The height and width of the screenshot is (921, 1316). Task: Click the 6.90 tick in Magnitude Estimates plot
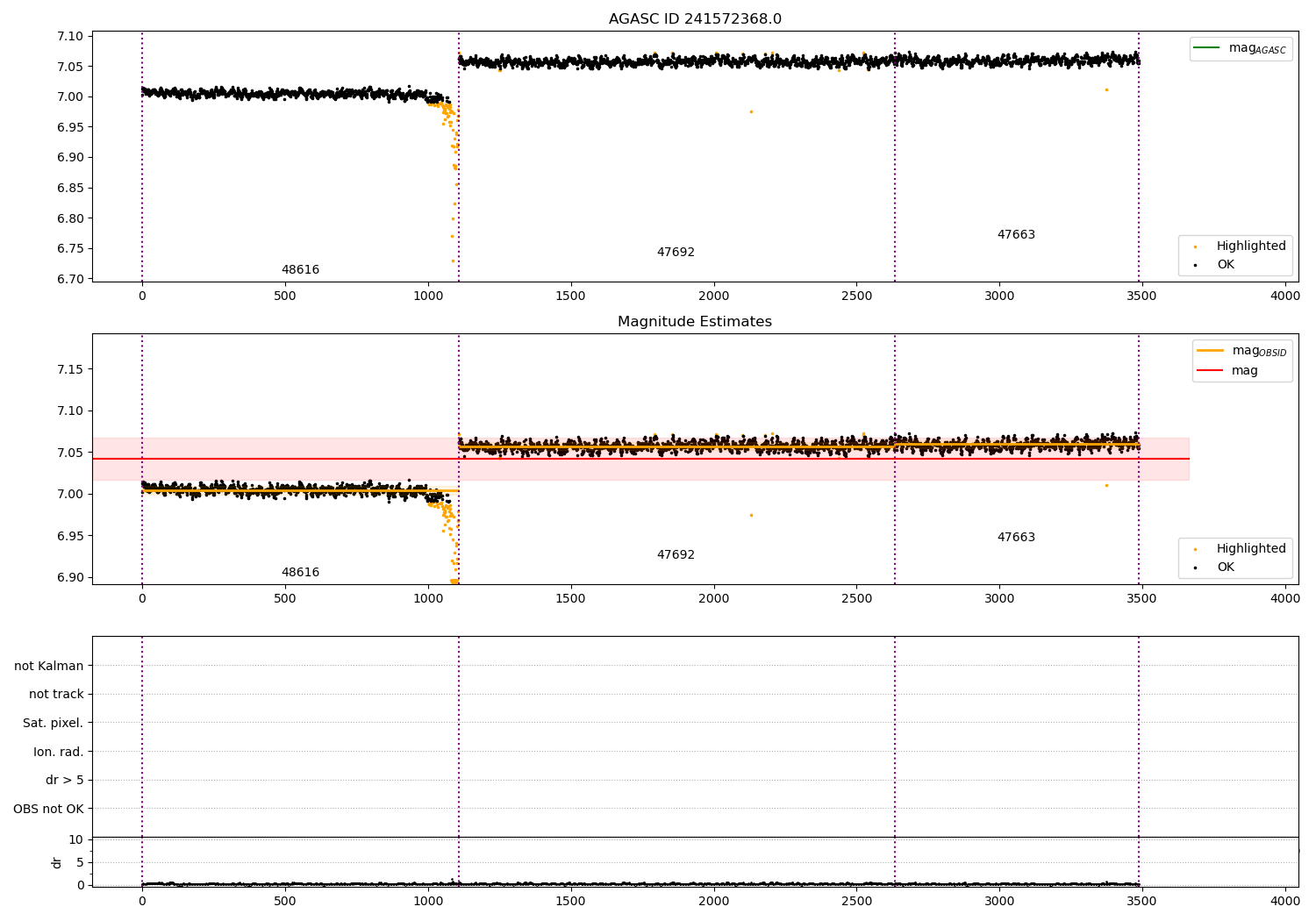71,577
